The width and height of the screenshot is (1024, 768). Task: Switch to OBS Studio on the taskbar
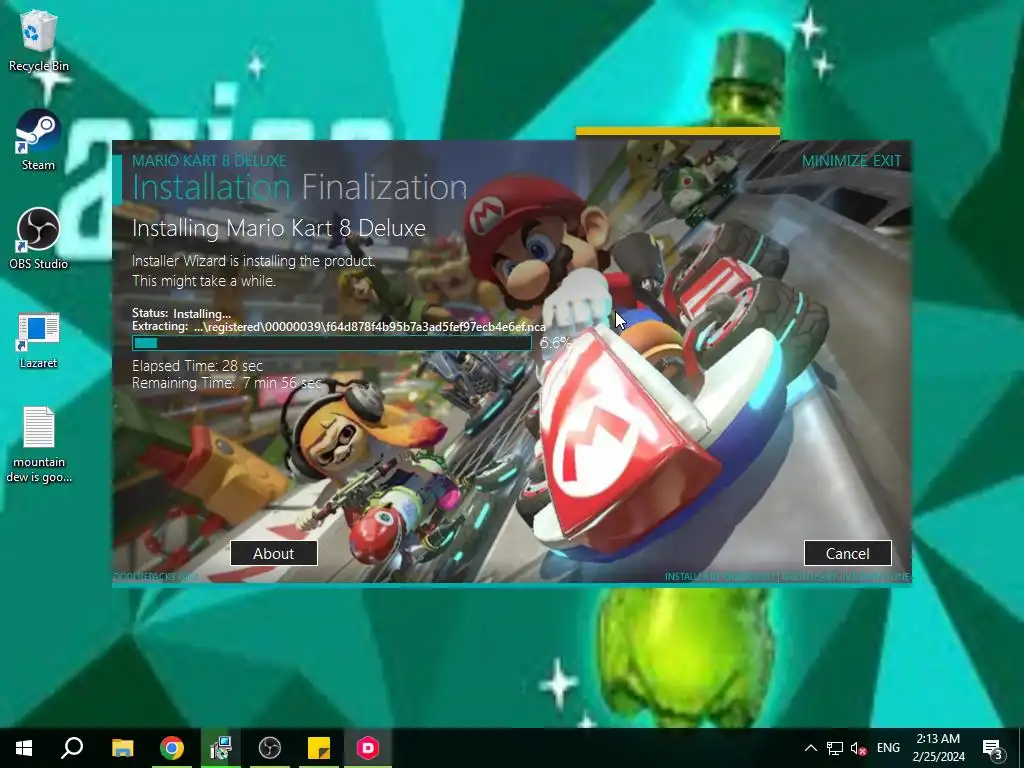click(x=270, y=748)
